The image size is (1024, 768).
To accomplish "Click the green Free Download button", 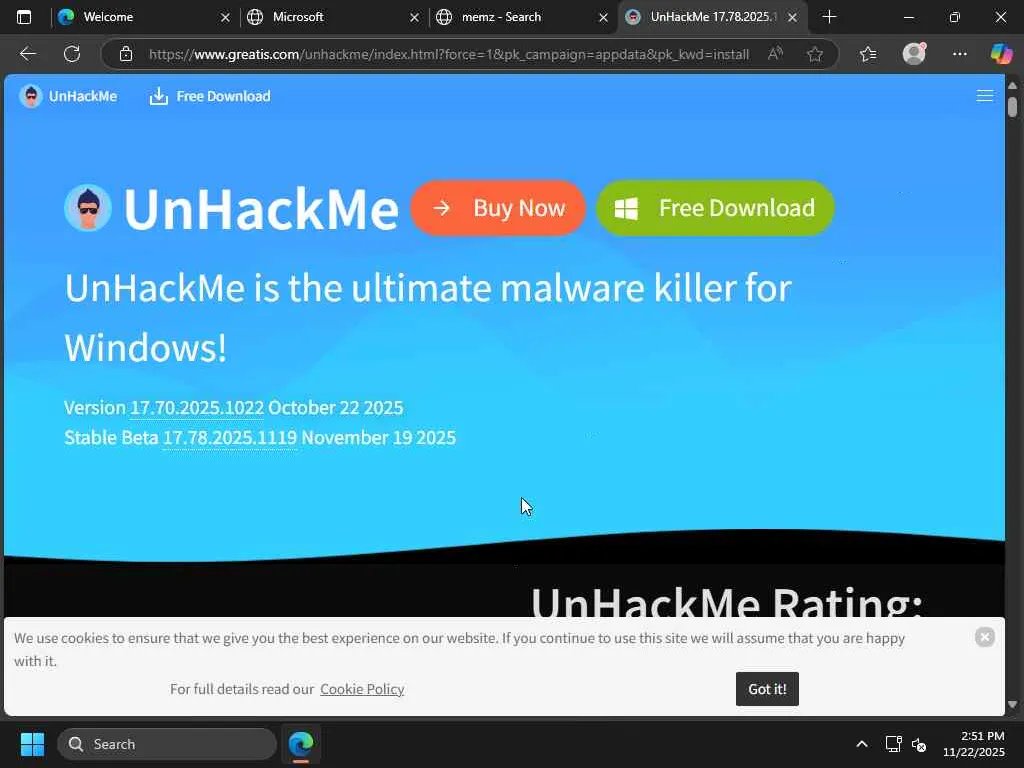I will [715, 208].
